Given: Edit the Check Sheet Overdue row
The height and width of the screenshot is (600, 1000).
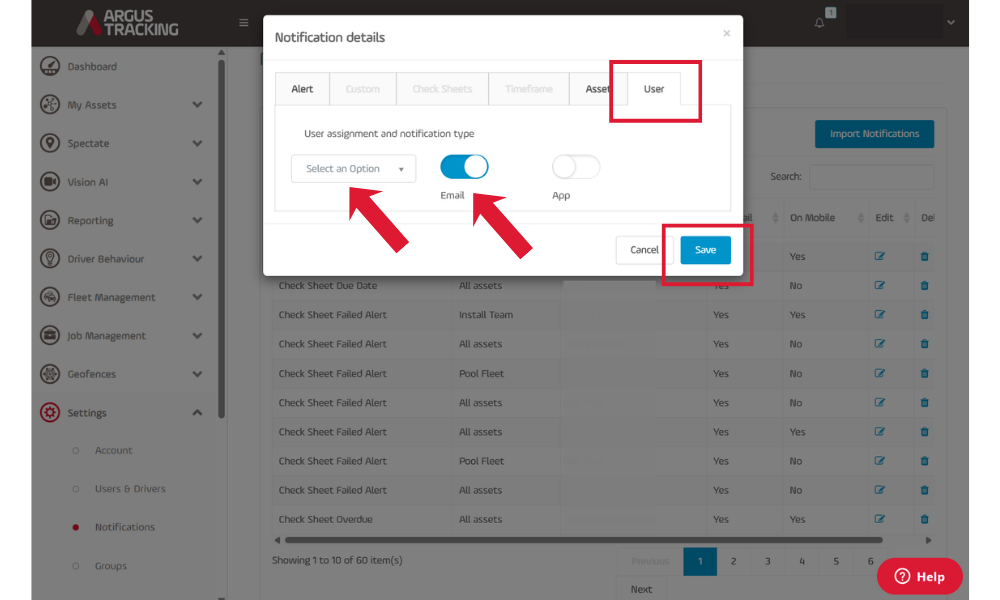Looking at the screenshot, I should pos(879,519).
